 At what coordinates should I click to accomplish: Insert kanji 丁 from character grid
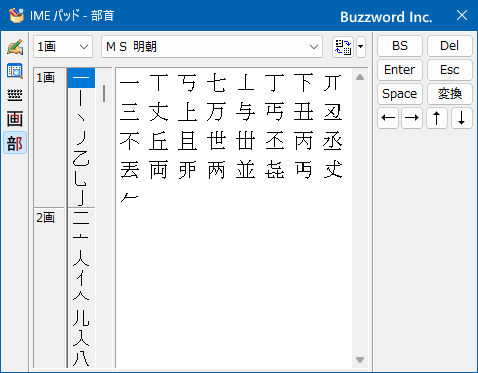pyautogui.click(x=274, y=83)
